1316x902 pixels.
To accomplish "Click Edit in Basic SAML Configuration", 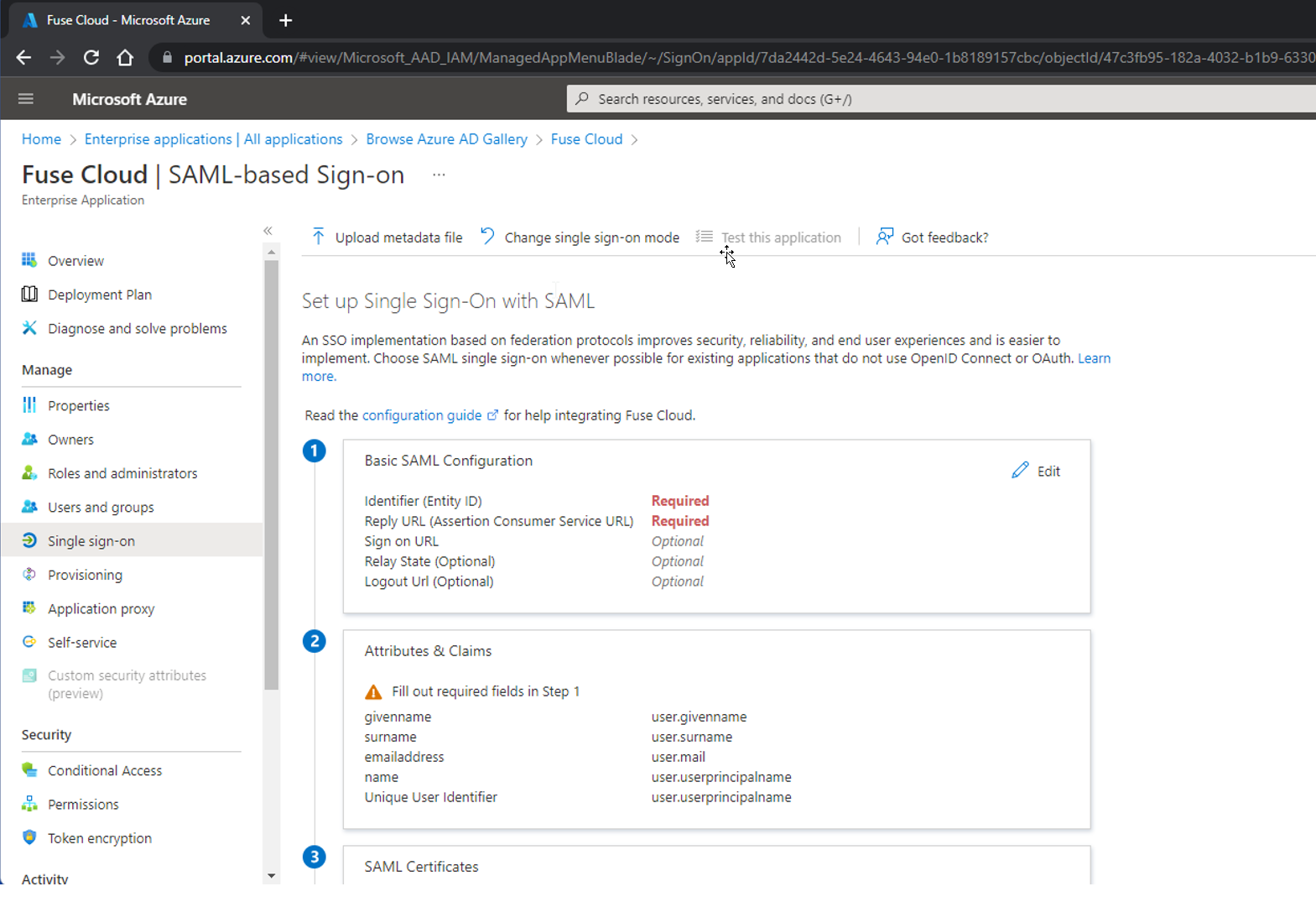I will 1037,471.
